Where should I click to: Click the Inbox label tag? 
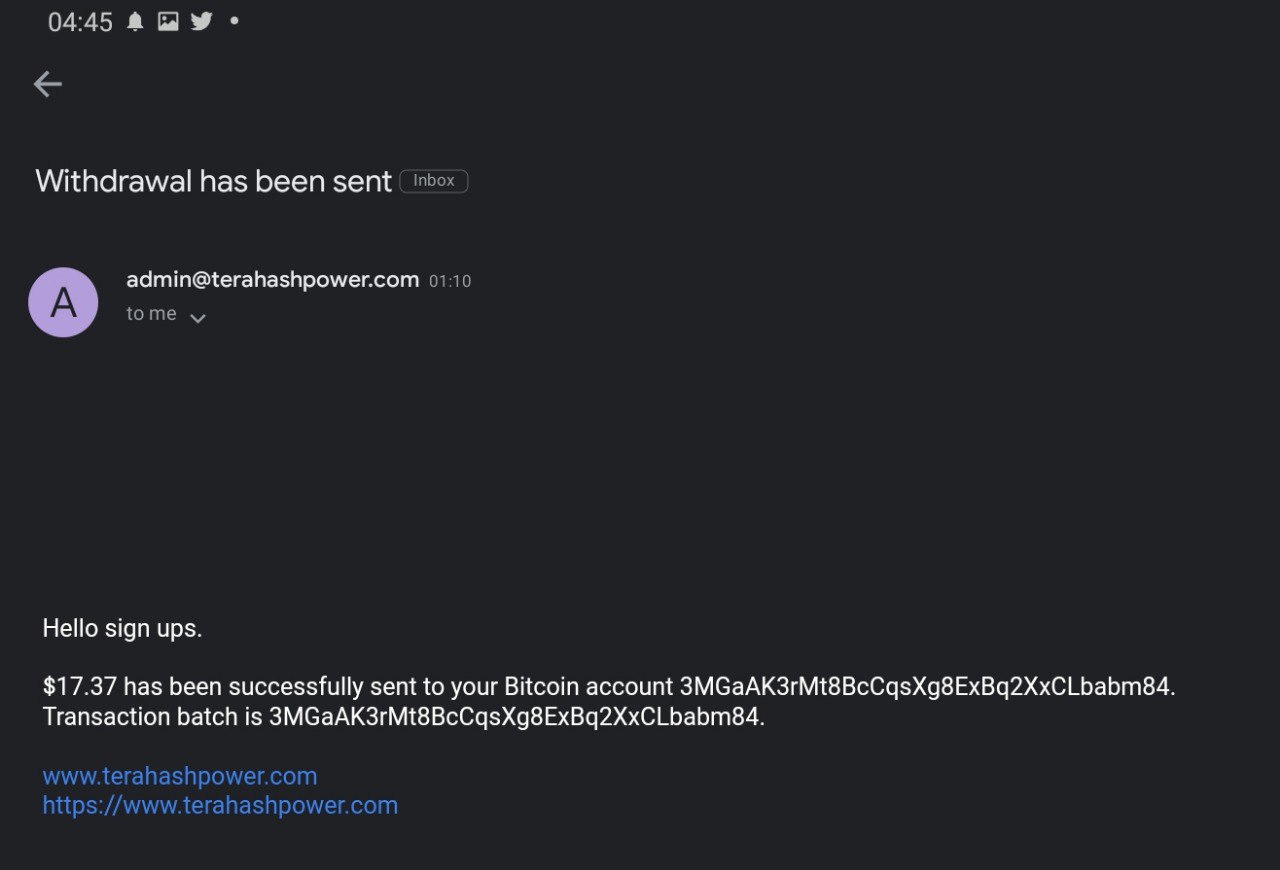pyautogui.click(x=434, y=181)
